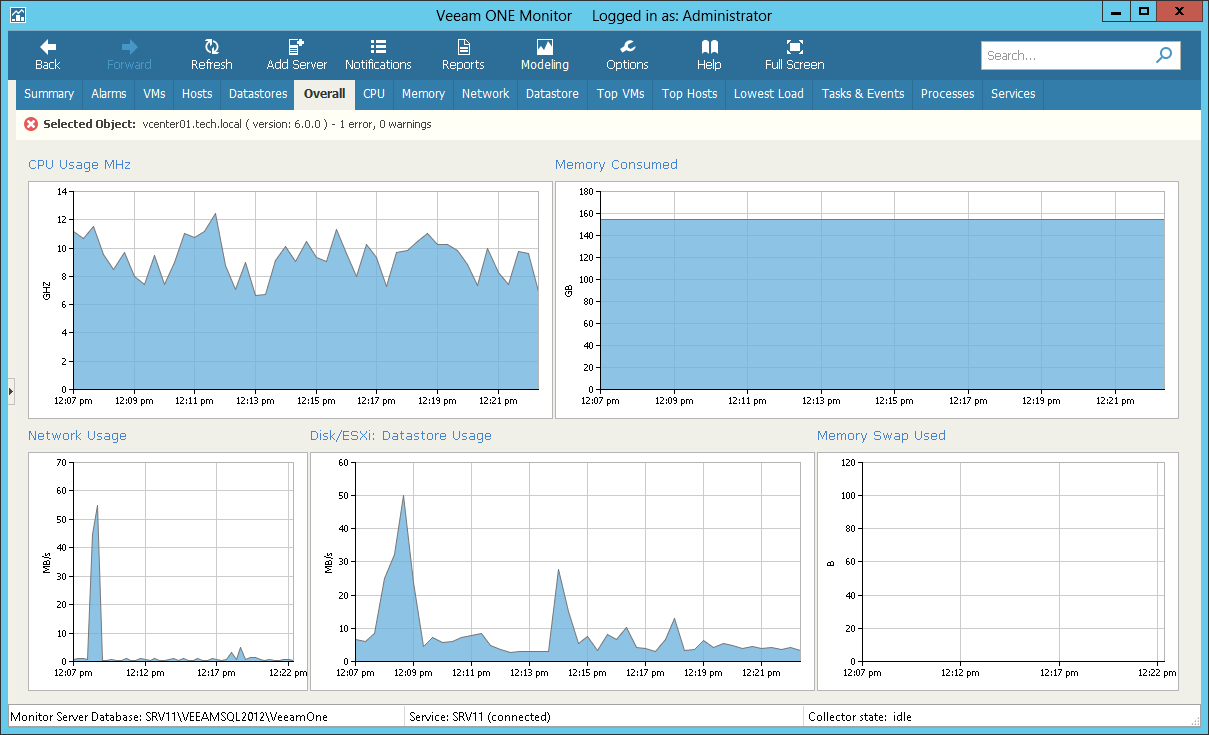Click the Forward arrow icon
The height and width of the screenshot is (735, 1209).
click(x=129, y=47)
